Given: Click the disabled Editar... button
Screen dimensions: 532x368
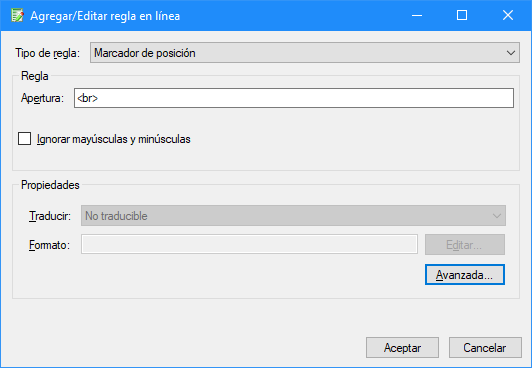Looking at the screenshot, I should pos(465,245).
